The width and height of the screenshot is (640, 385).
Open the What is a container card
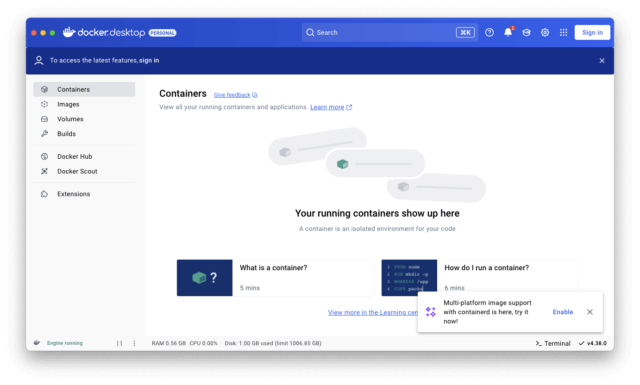pos(275,278)
